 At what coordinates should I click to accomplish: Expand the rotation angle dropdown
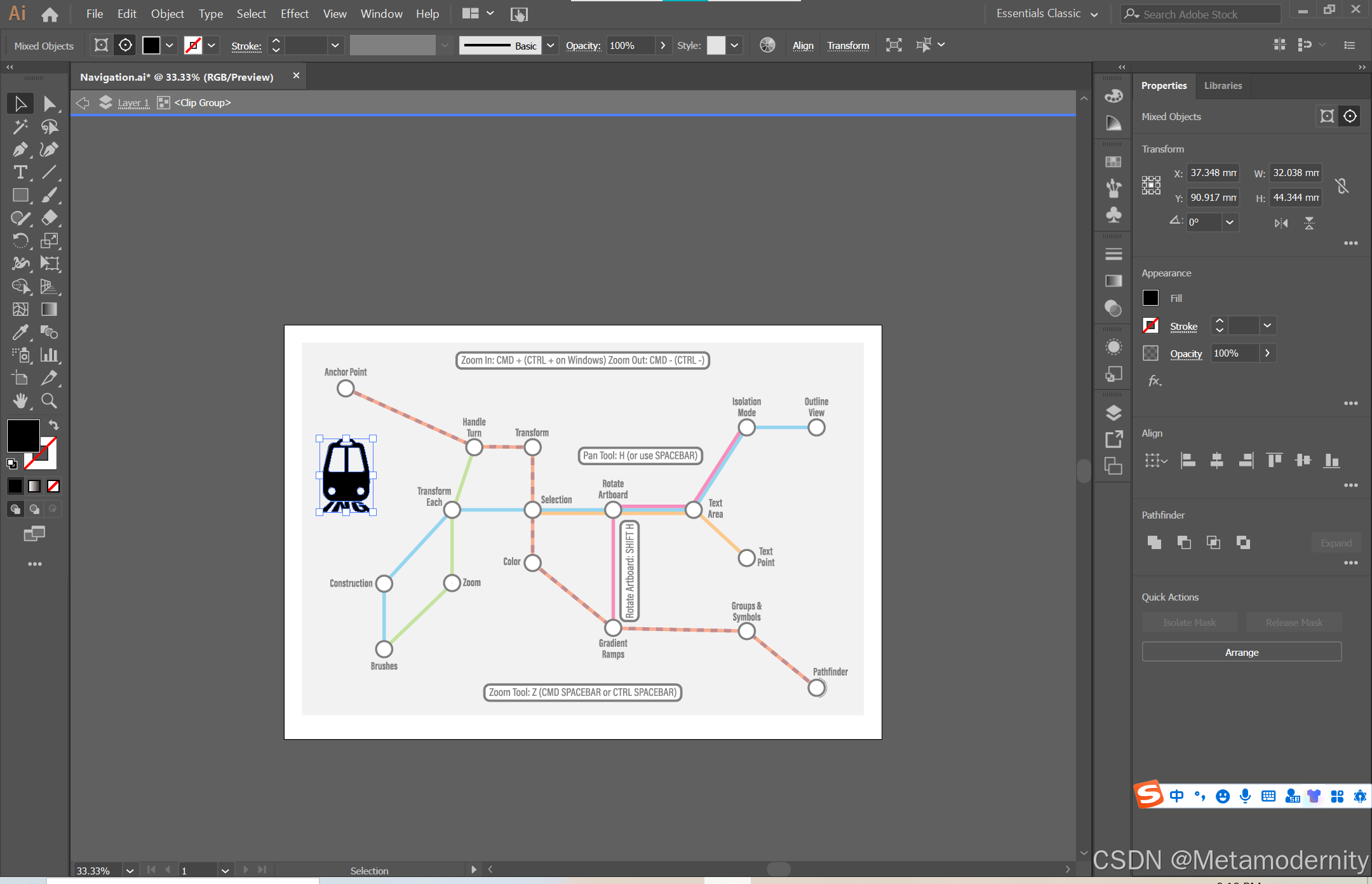pos(1230,222)
